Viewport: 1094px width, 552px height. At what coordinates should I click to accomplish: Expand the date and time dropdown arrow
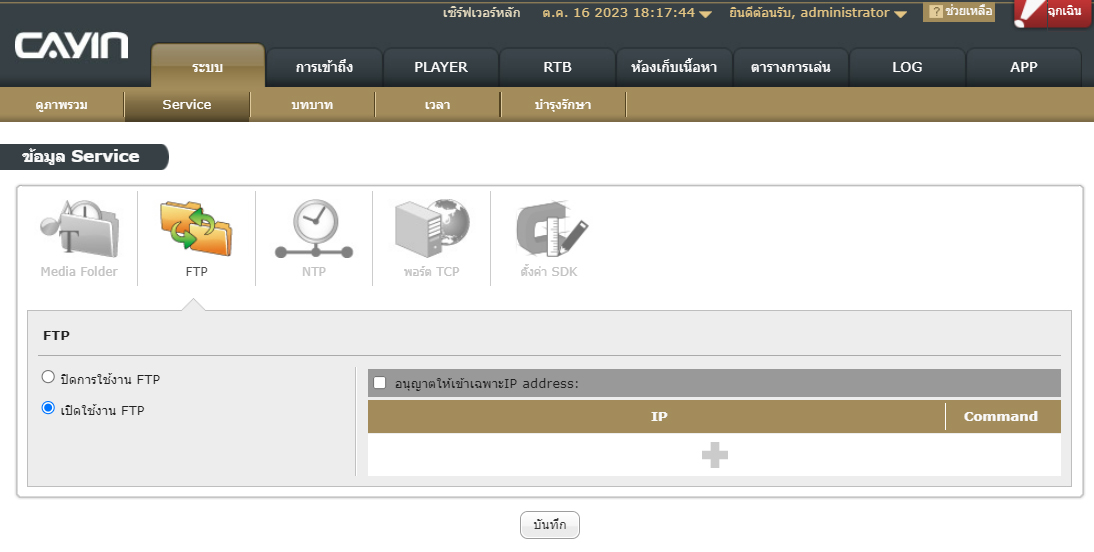click(706, 14)
